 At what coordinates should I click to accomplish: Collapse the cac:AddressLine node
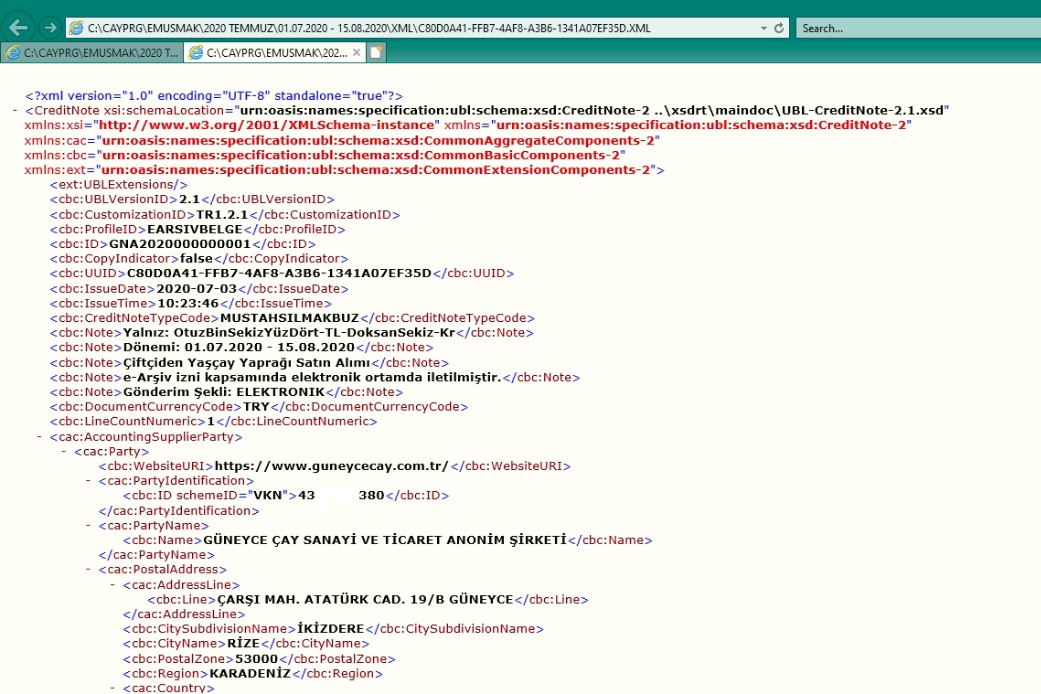[113, 584]
